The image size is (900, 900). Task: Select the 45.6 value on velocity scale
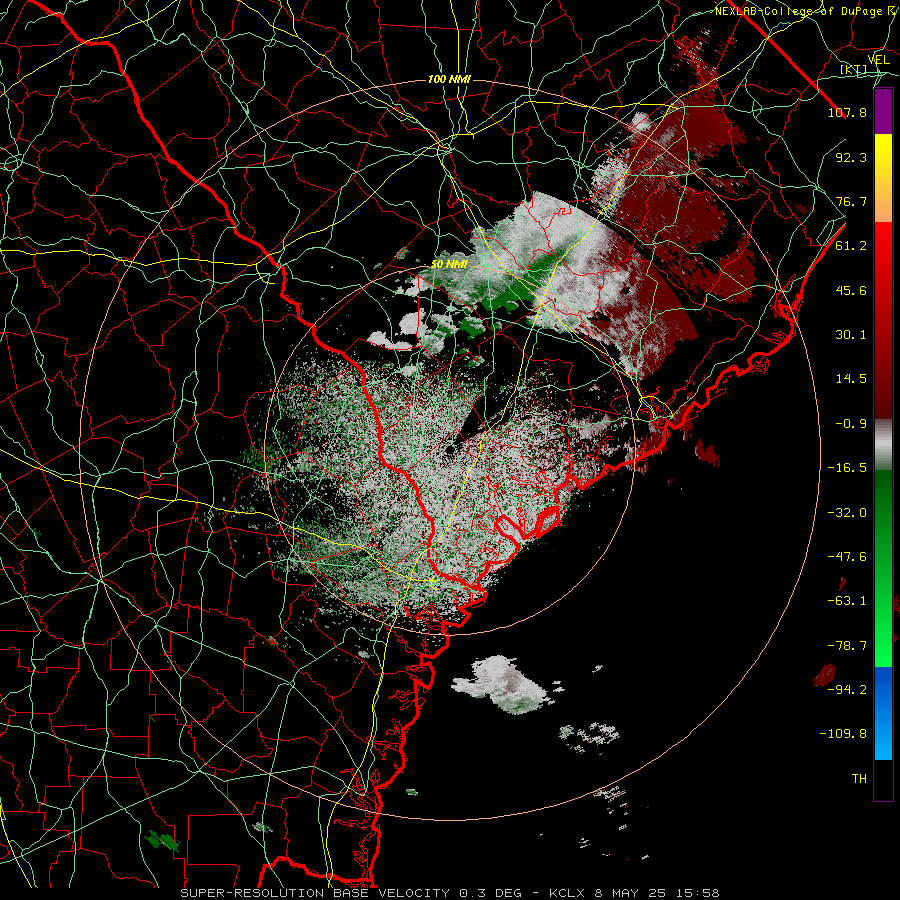coord(851,290)
